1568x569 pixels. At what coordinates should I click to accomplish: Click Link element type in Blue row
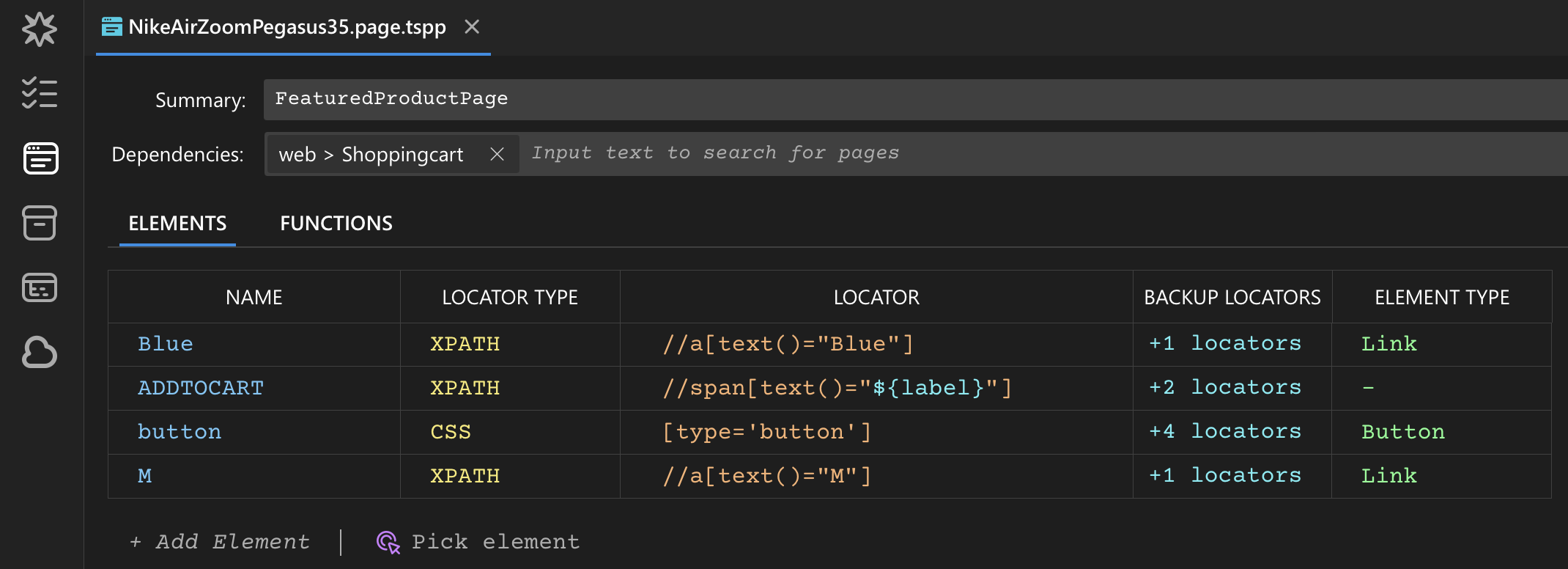tap(1389, 344)
